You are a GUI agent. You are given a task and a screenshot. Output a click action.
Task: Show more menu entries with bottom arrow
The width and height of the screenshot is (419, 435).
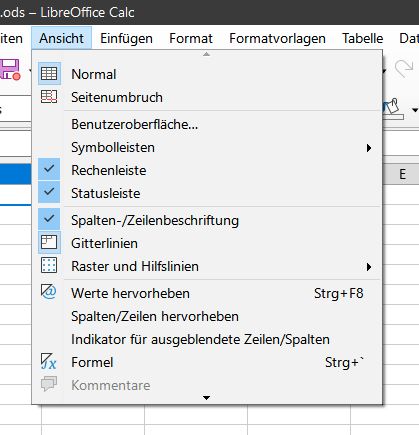[x=207, y=398]
